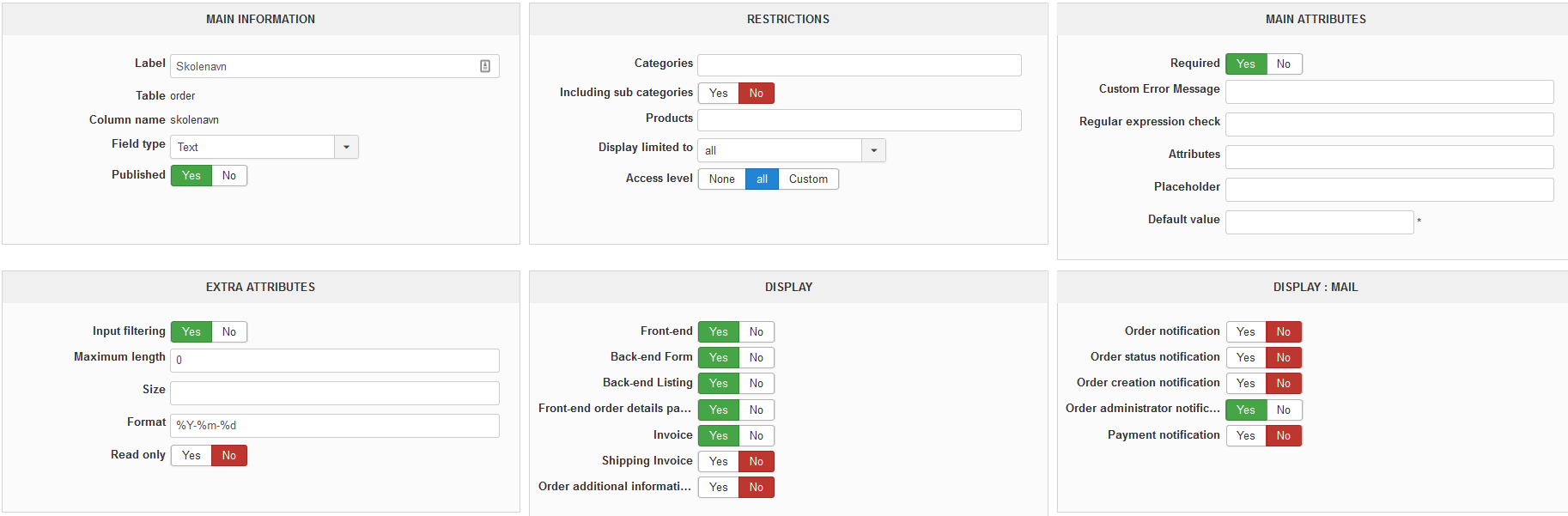Disable Order administrator notification
The width and height of the screenshot is (1568, 516).
click(1284, 410)
